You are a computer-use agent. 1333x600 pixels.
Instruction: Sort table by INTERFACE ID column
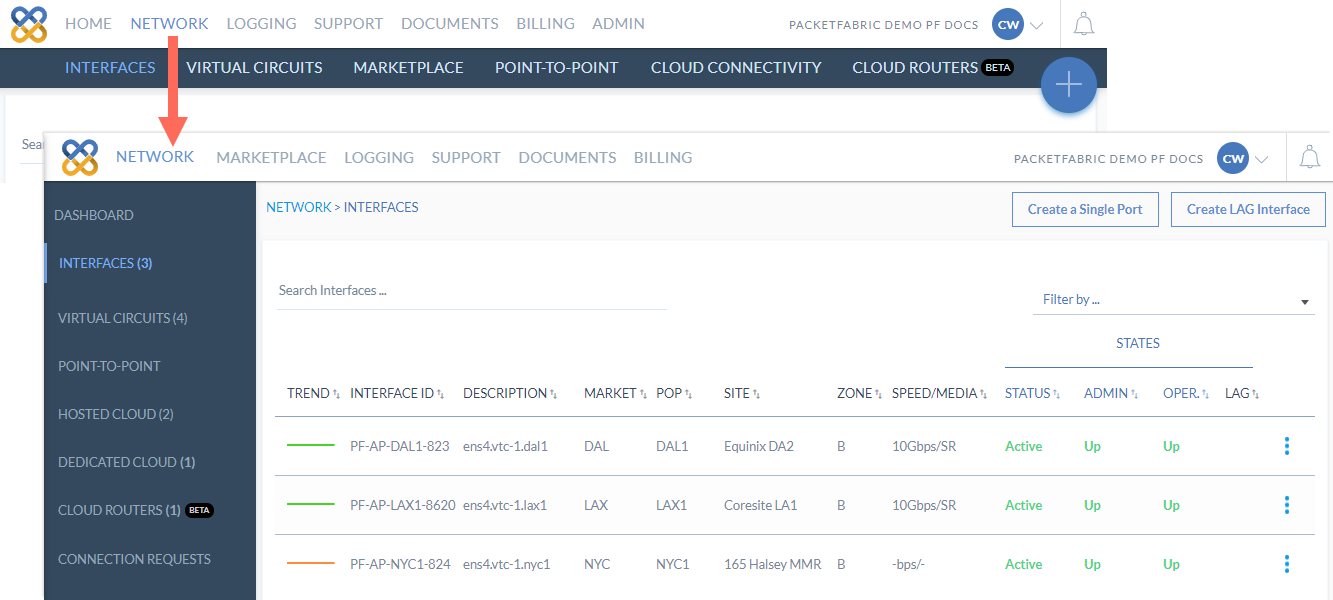397,393
